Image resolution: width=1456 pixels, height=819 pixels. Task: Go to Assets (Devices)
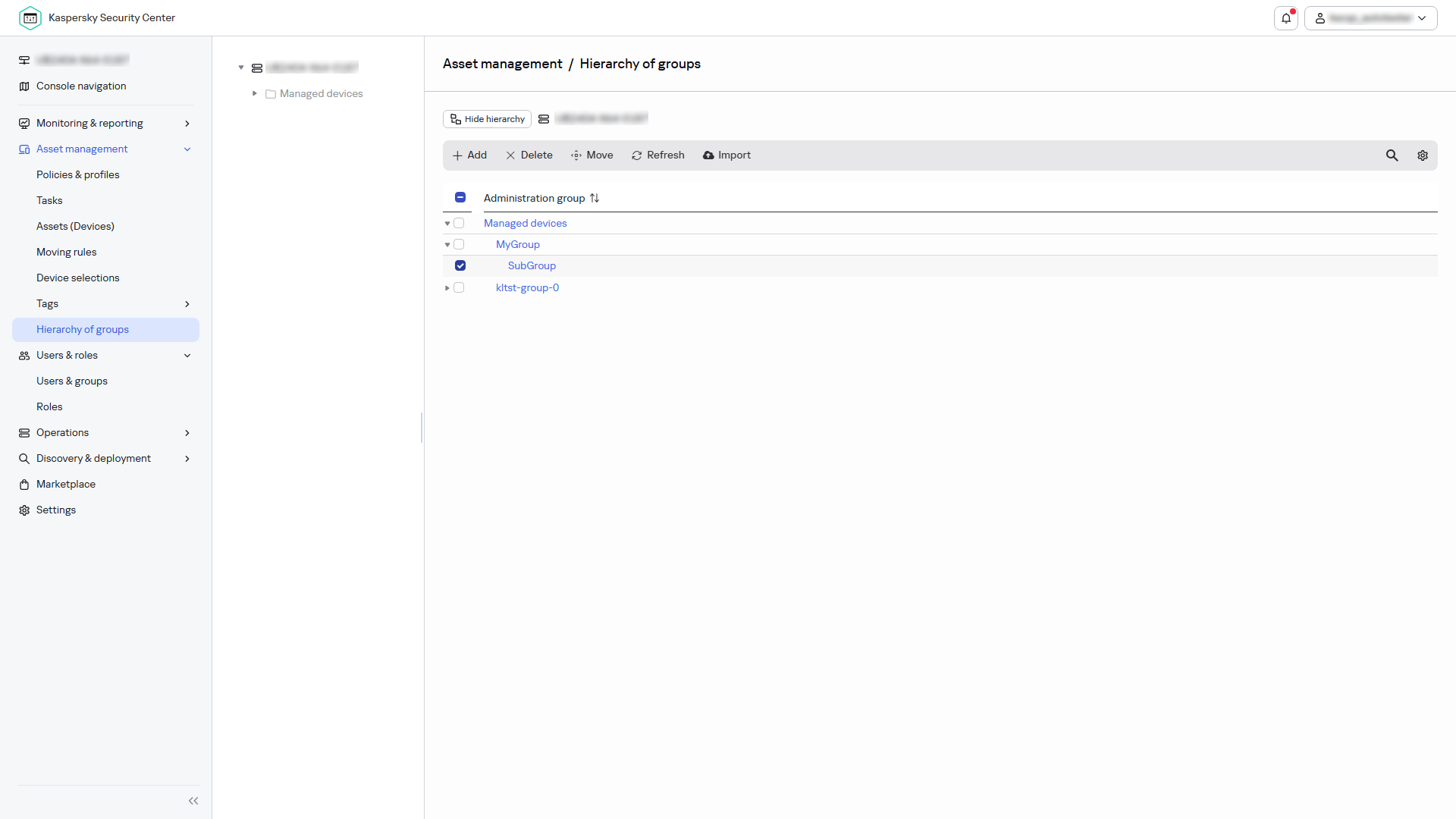coord(75,227)
